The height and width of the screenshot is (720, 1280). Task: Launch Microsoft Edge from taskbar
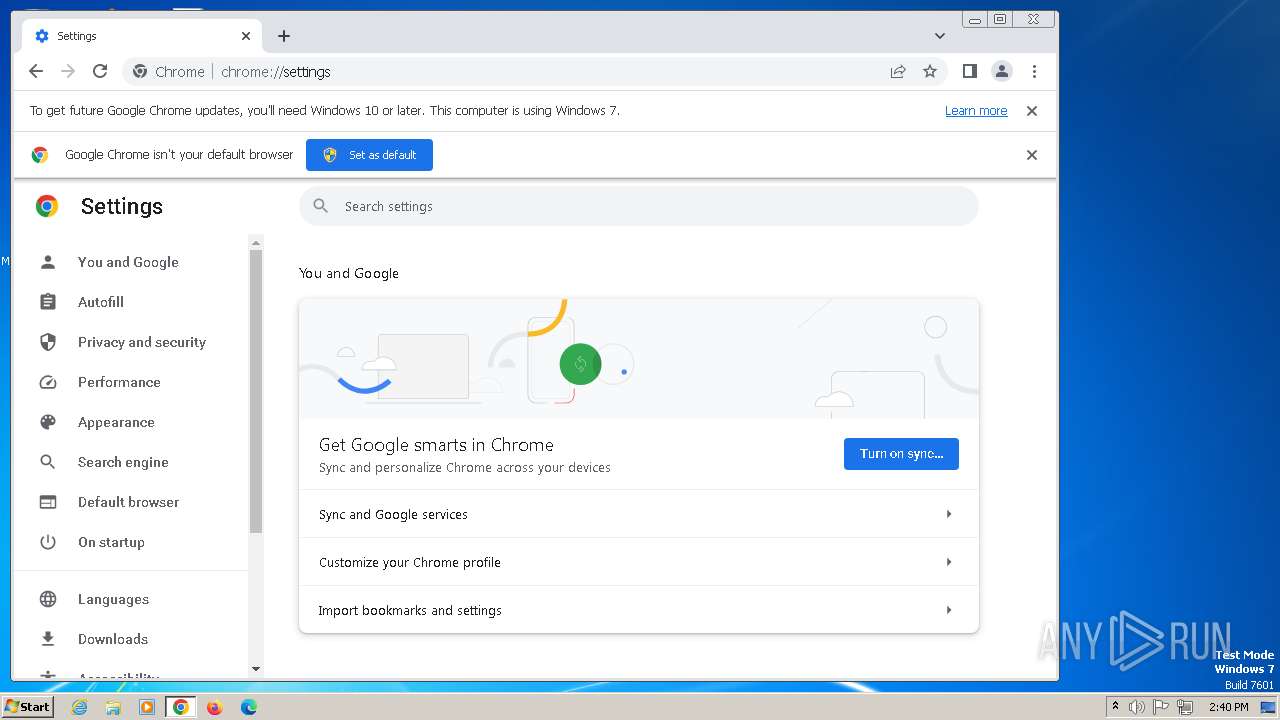pyautogui.click(x=248, y=707)
